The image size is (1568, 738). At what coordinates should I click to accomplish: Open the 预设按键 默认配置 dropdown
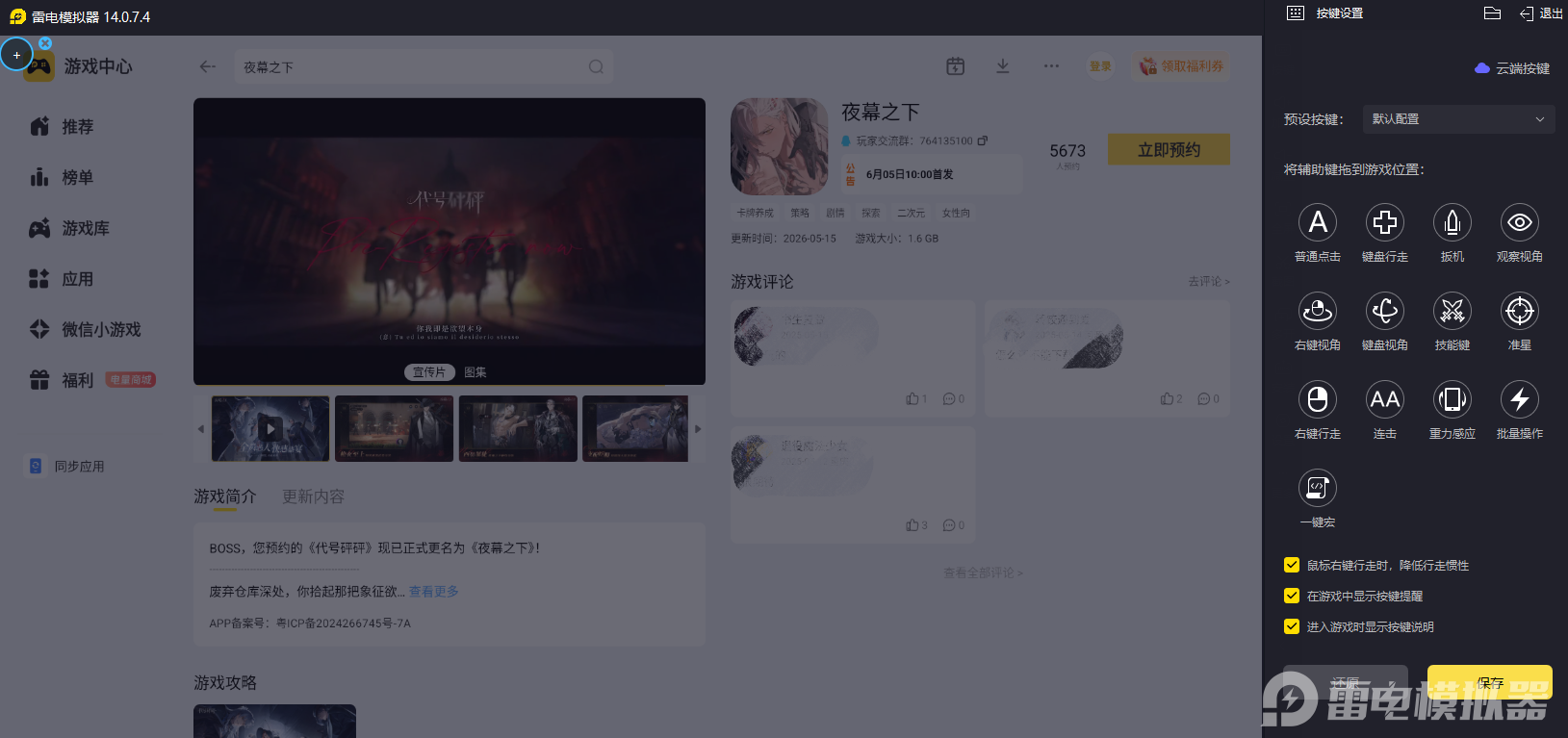point(1458,119)
